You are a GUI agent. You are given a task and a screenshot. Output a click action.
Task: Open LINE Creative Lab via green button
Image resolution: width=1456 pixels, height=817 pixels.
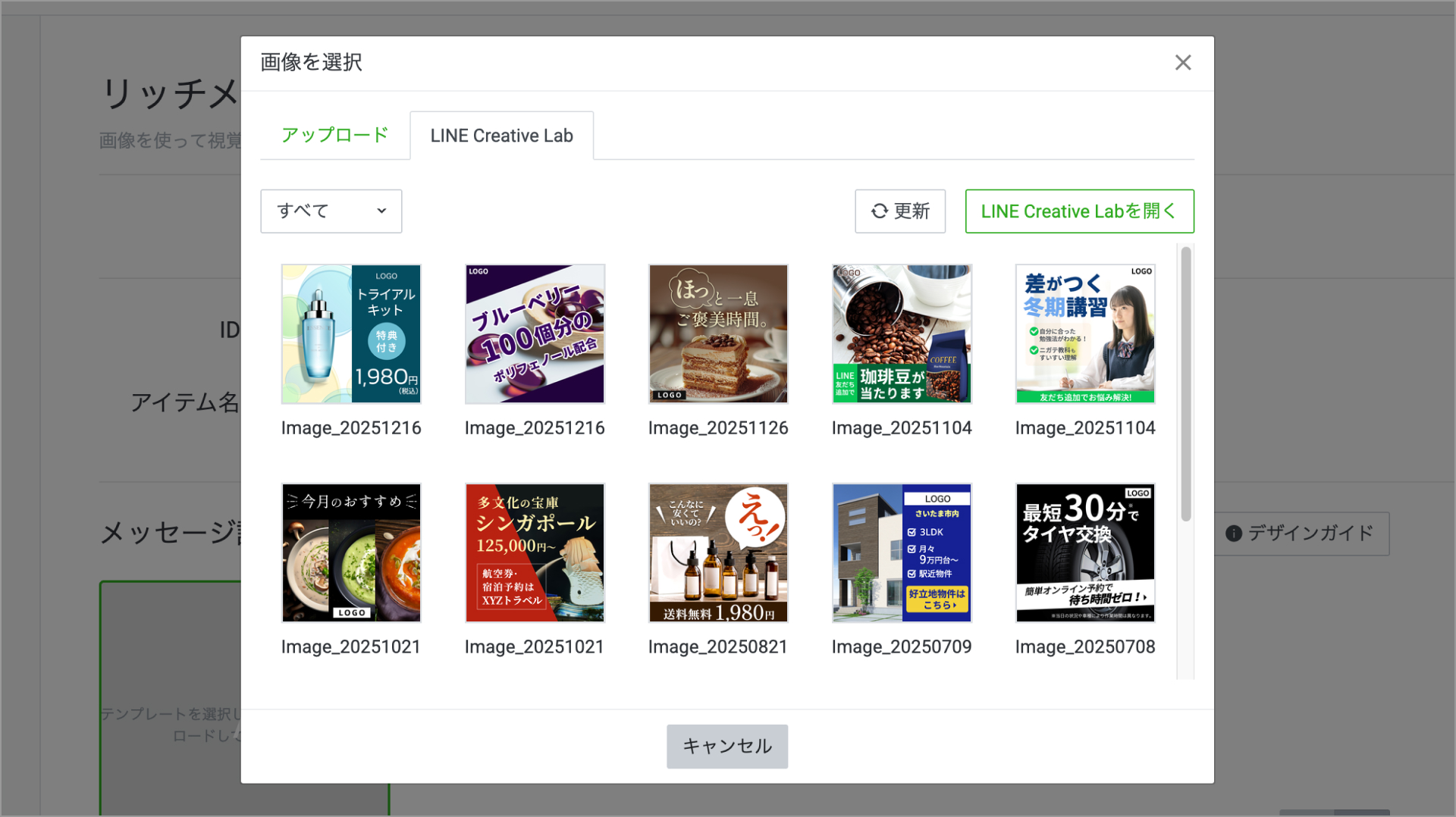point(1078,211)
